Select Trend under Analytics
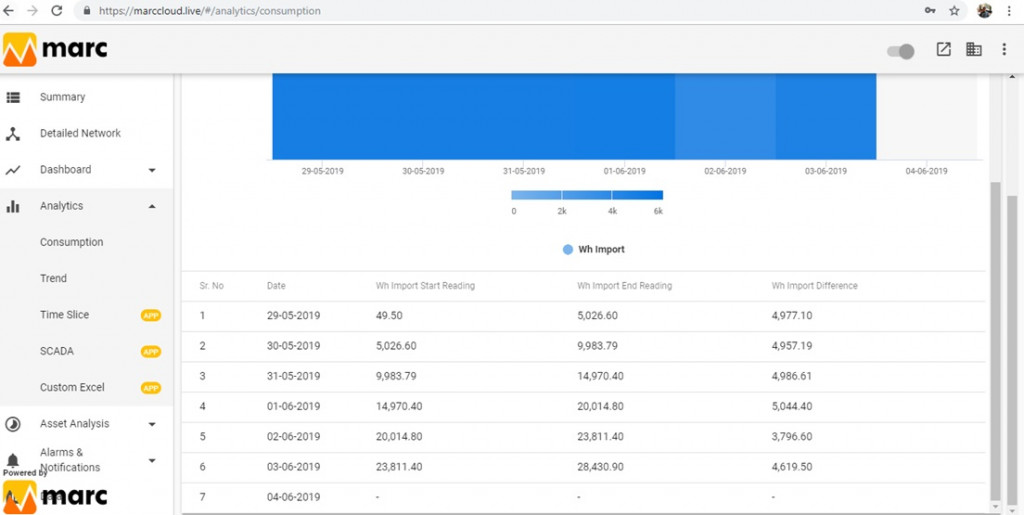 54,279
